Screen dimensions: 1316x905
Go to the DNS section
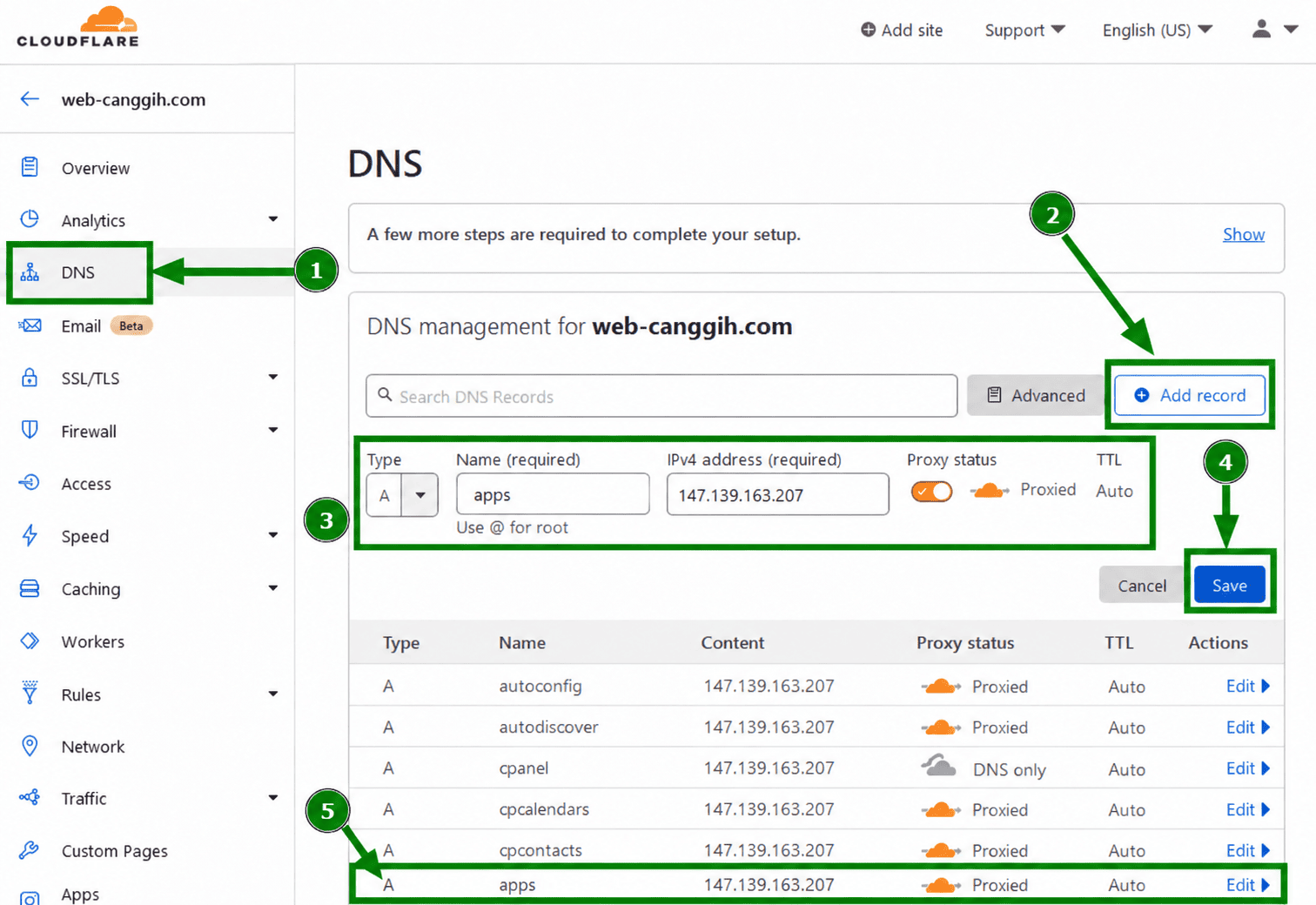tap(78, 272)
